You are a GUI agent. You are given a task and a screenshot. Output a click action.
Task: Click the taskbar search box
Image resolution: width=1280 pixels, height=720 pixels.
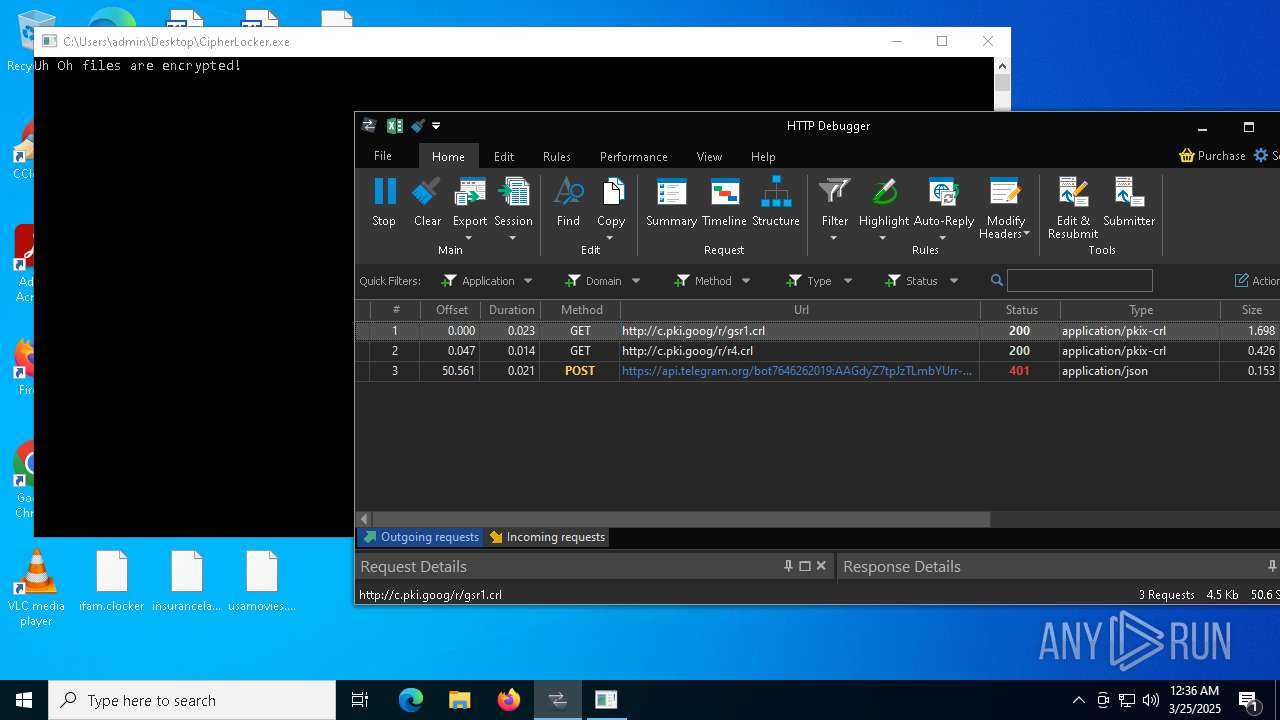click(x=192, y=700)
